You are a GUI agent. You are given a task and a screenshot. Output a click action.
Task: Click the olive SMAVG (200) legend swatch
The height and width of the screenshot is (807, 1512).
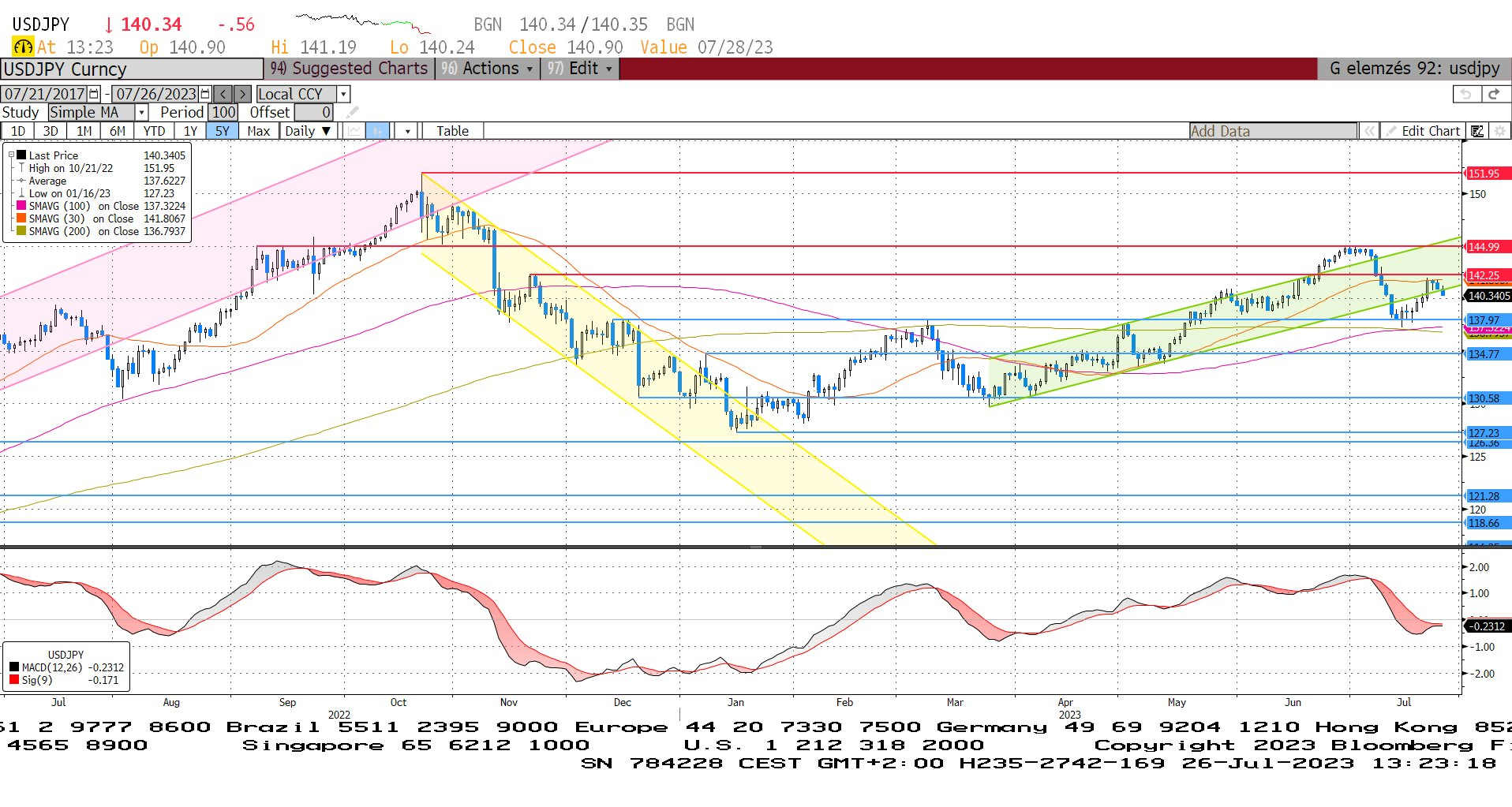(21, 231)
